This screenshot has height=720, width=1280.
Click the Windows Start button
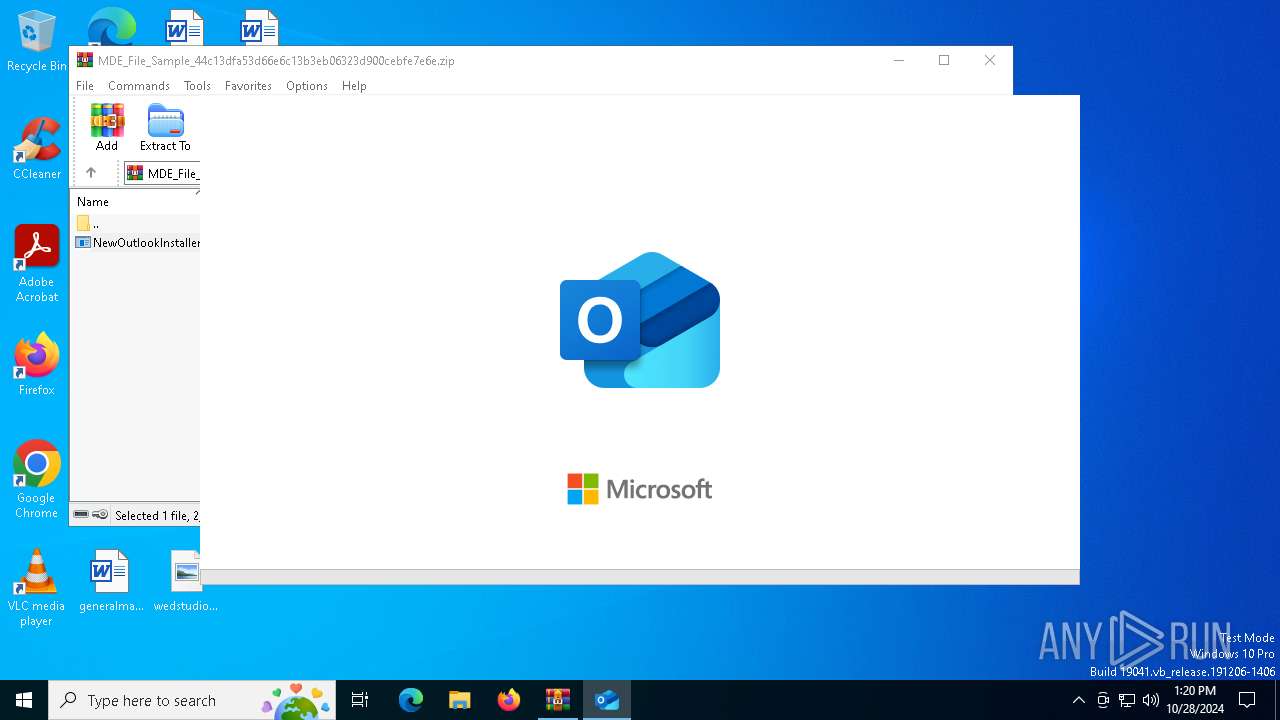[x=24, y=700]
